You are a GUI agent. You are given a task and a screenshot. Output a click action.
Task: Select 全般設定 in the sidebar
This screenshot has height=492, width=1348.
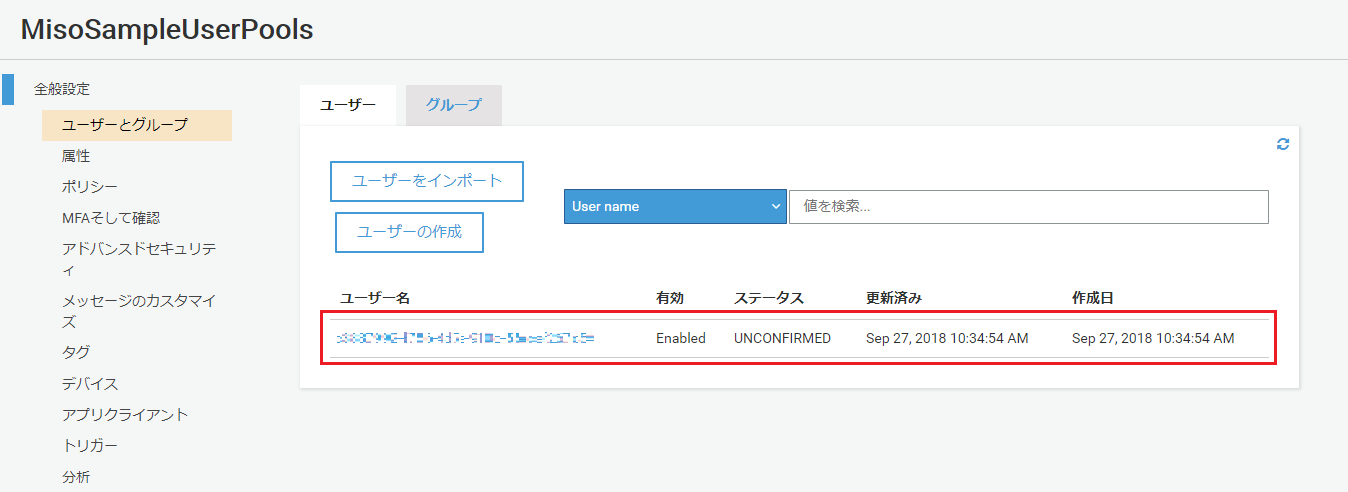(62, 89)
